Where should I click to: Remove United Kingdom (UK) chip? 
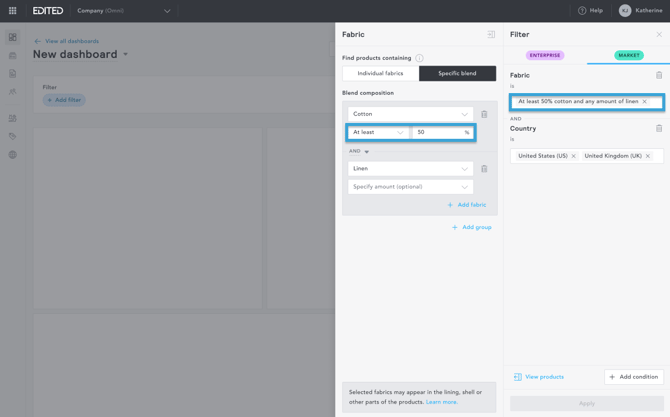click(x=648, y=156)
